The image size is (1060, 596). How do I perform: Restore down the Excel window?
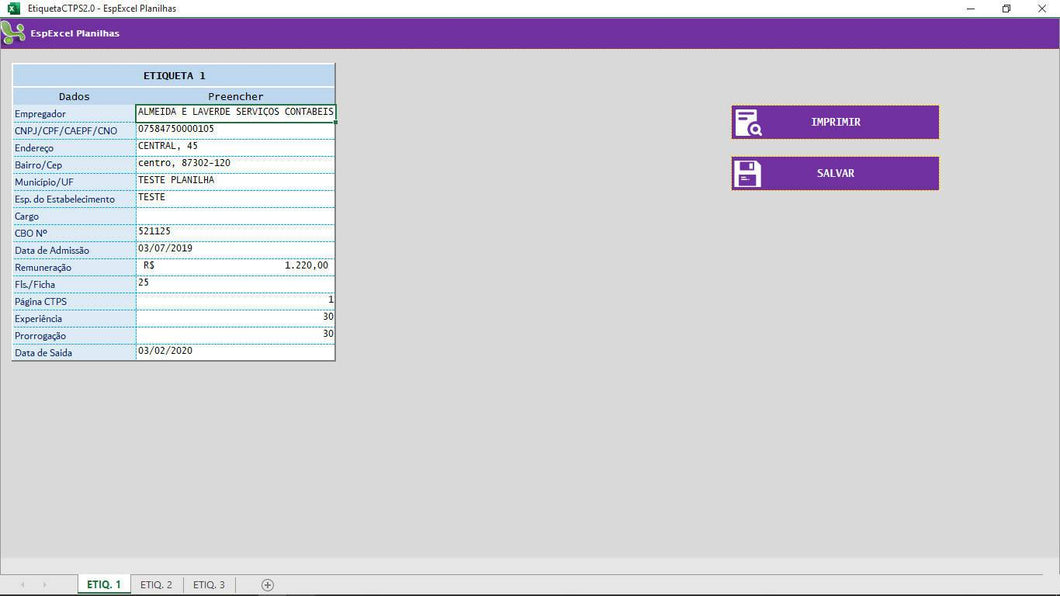click(1006, 9)
